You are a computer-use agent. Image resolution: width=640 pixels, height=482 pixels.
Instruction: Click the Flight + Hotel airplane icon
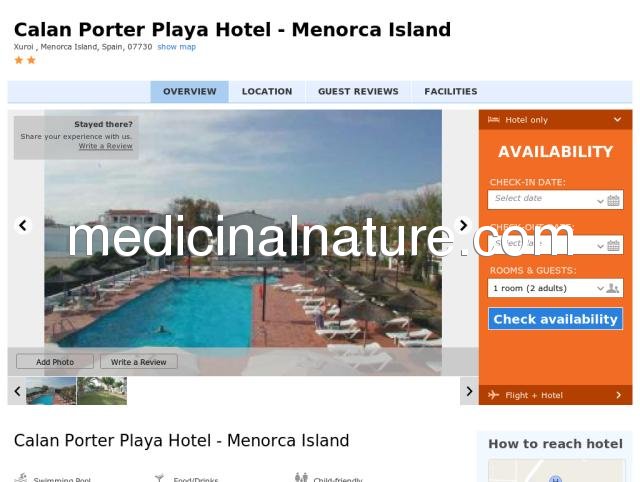[x=493, y=395]
